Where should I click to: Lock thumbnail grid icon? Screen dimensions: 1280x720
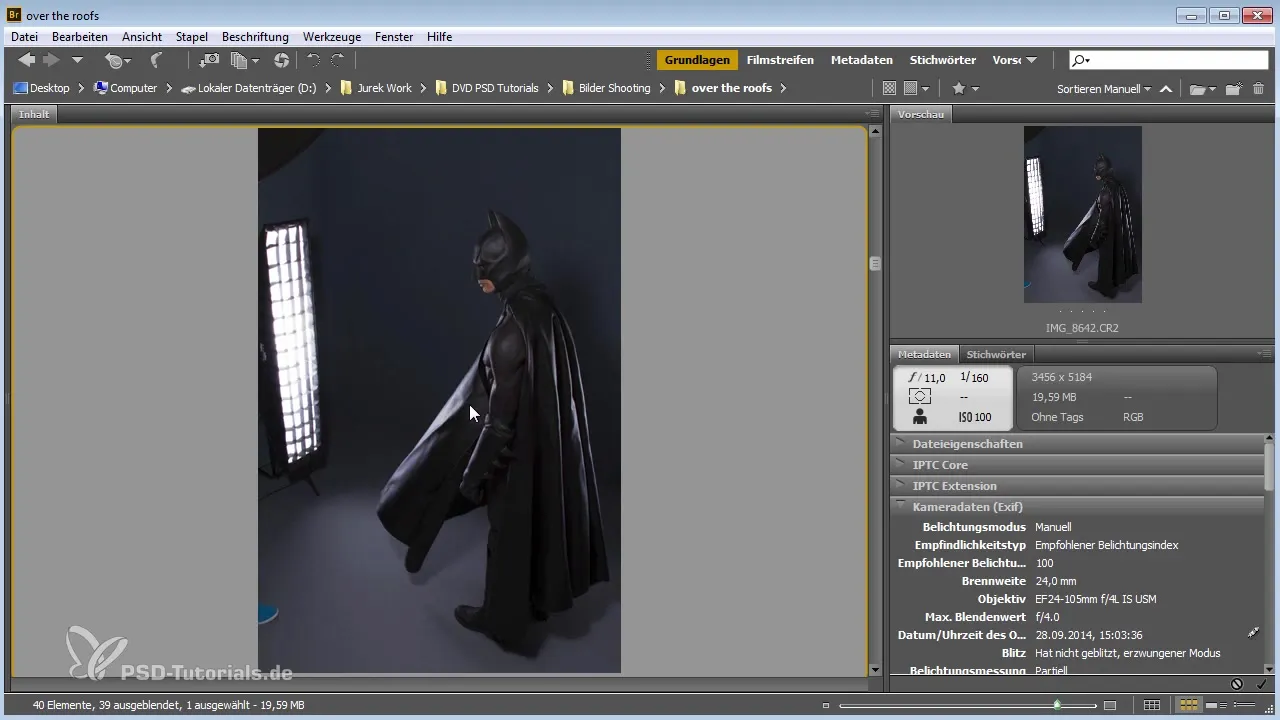click(1152, 705)
